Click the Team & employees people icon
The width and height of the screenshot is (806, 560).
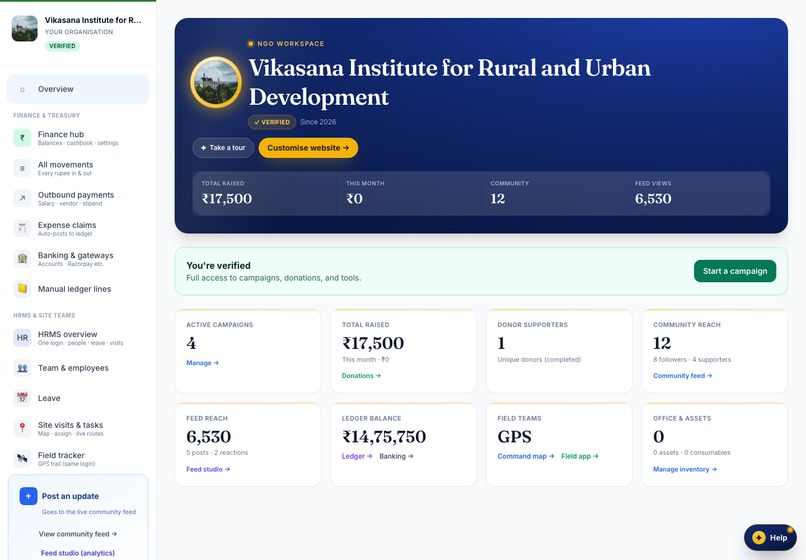click(22, 368)
